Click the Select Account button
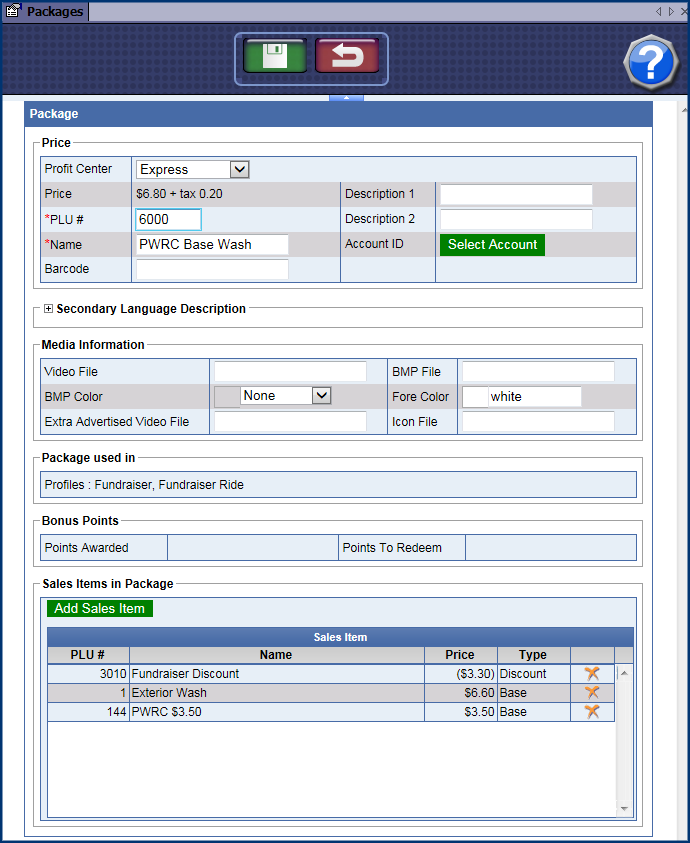Screen dimensions: 690x843 coord(492,245)
